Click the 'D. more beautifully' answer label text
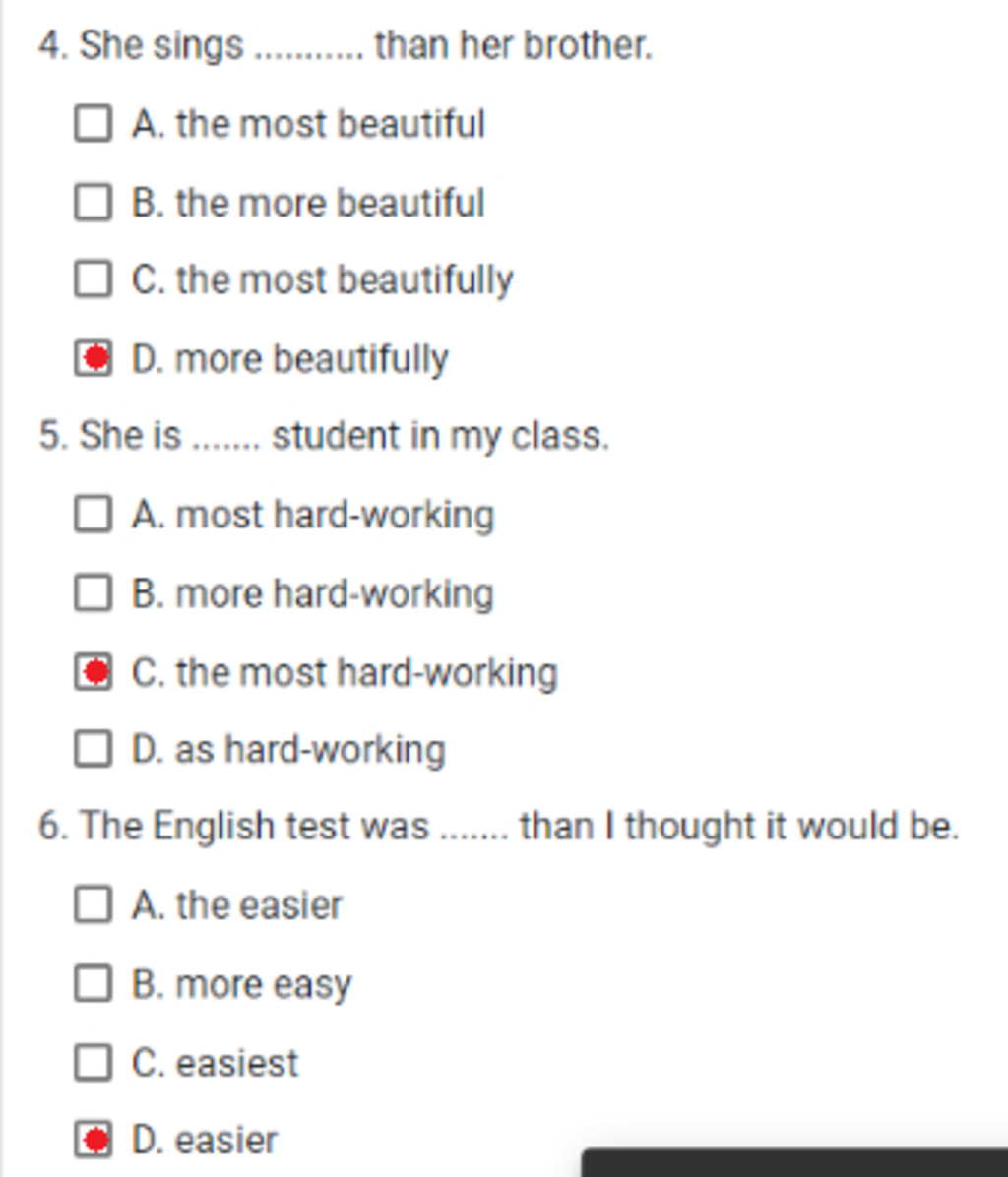The width and height of the screenshot is (1008, 1177). (x=289, y=359)
